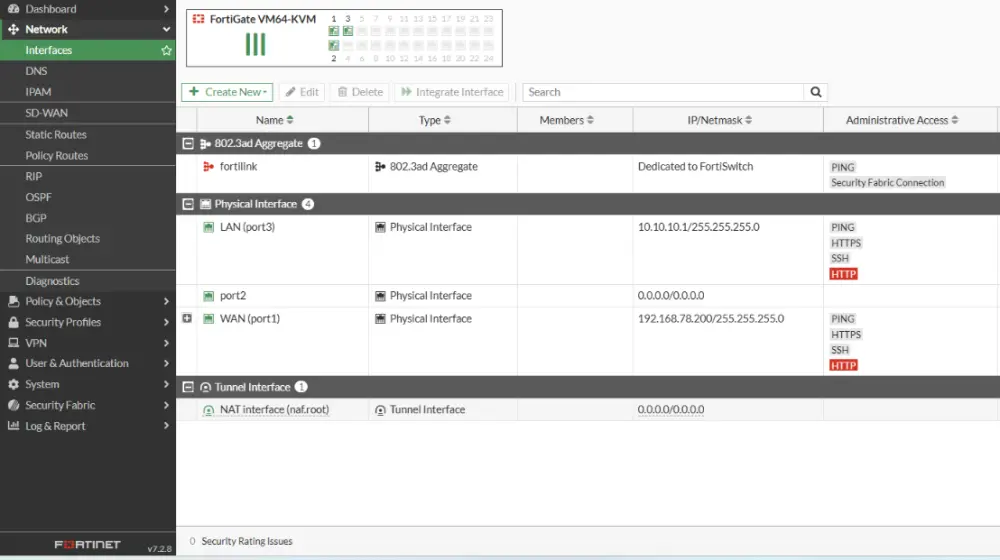Click the WAN (port1) green port icon
Screen dimensions: 1000x560
coord(209,319)
